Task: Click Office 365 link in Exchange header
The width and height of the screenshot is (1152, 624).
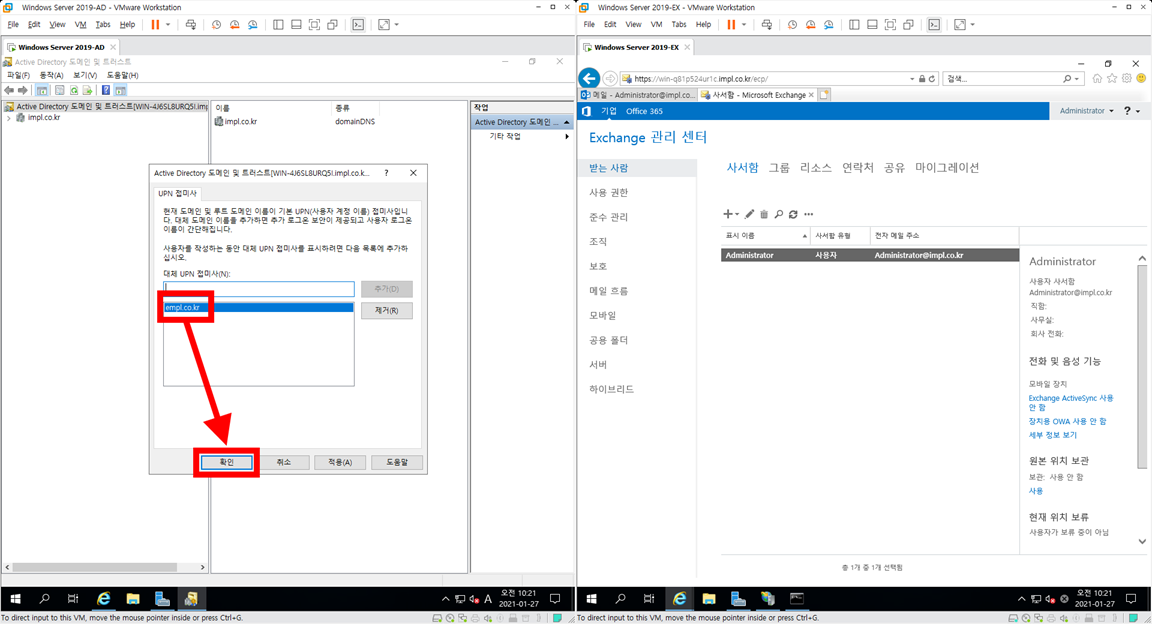Action: [644, 111]
